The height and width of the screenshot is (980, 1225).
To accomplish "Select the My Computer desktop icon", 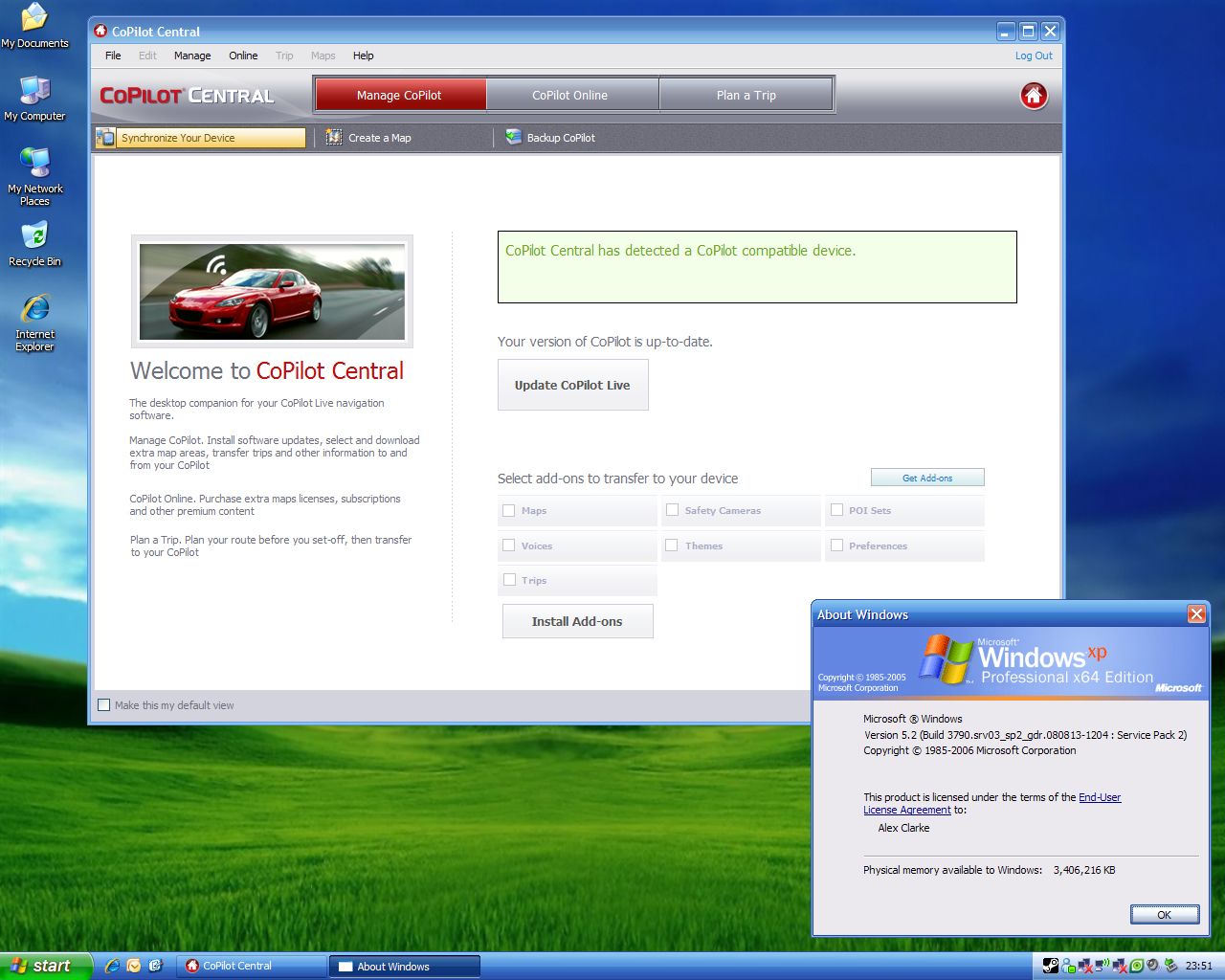I will point(34,99).
